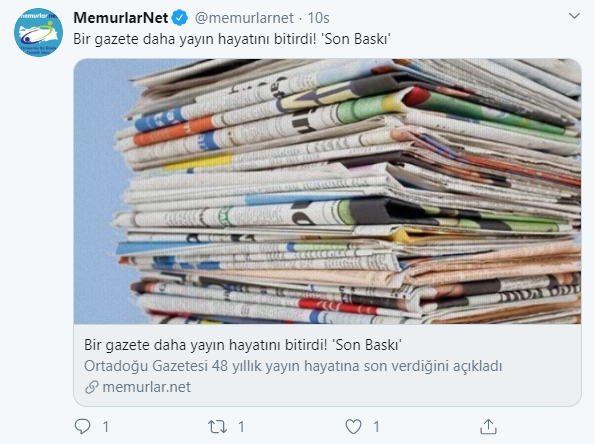Click the Ortadoğu Gazetesi description line
Image resolution: width=595 pixels, height=444 pixels.
(x=293, y=366)
